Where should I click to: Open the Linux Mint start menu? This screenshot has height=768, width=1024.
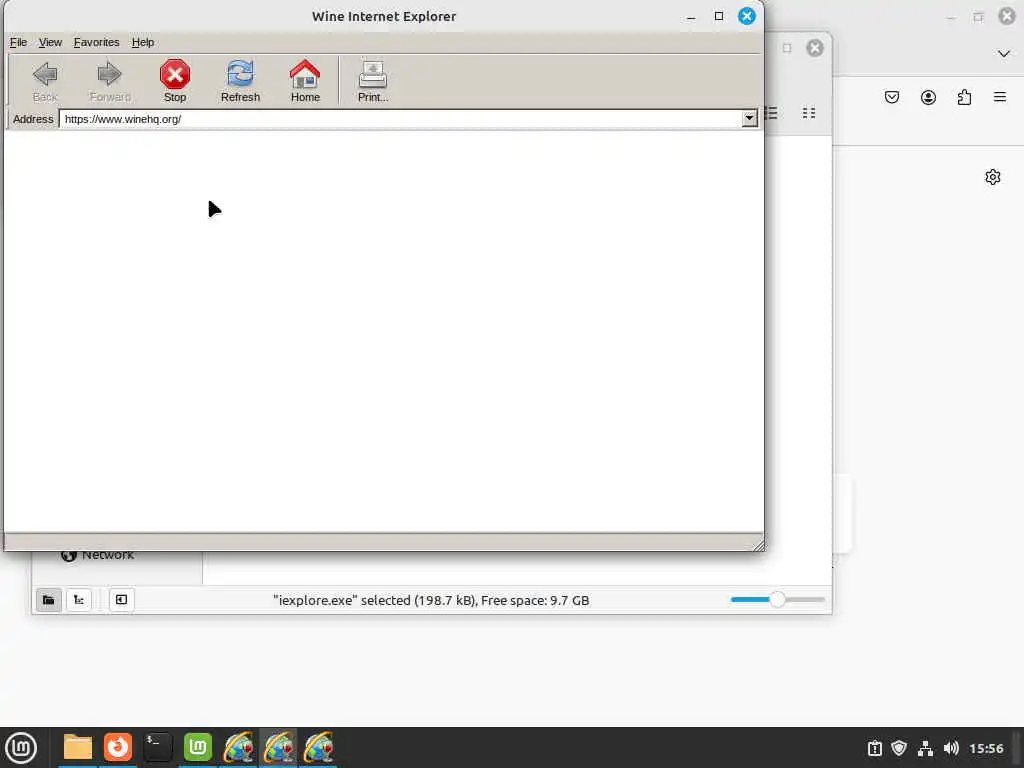click(21, 747)
